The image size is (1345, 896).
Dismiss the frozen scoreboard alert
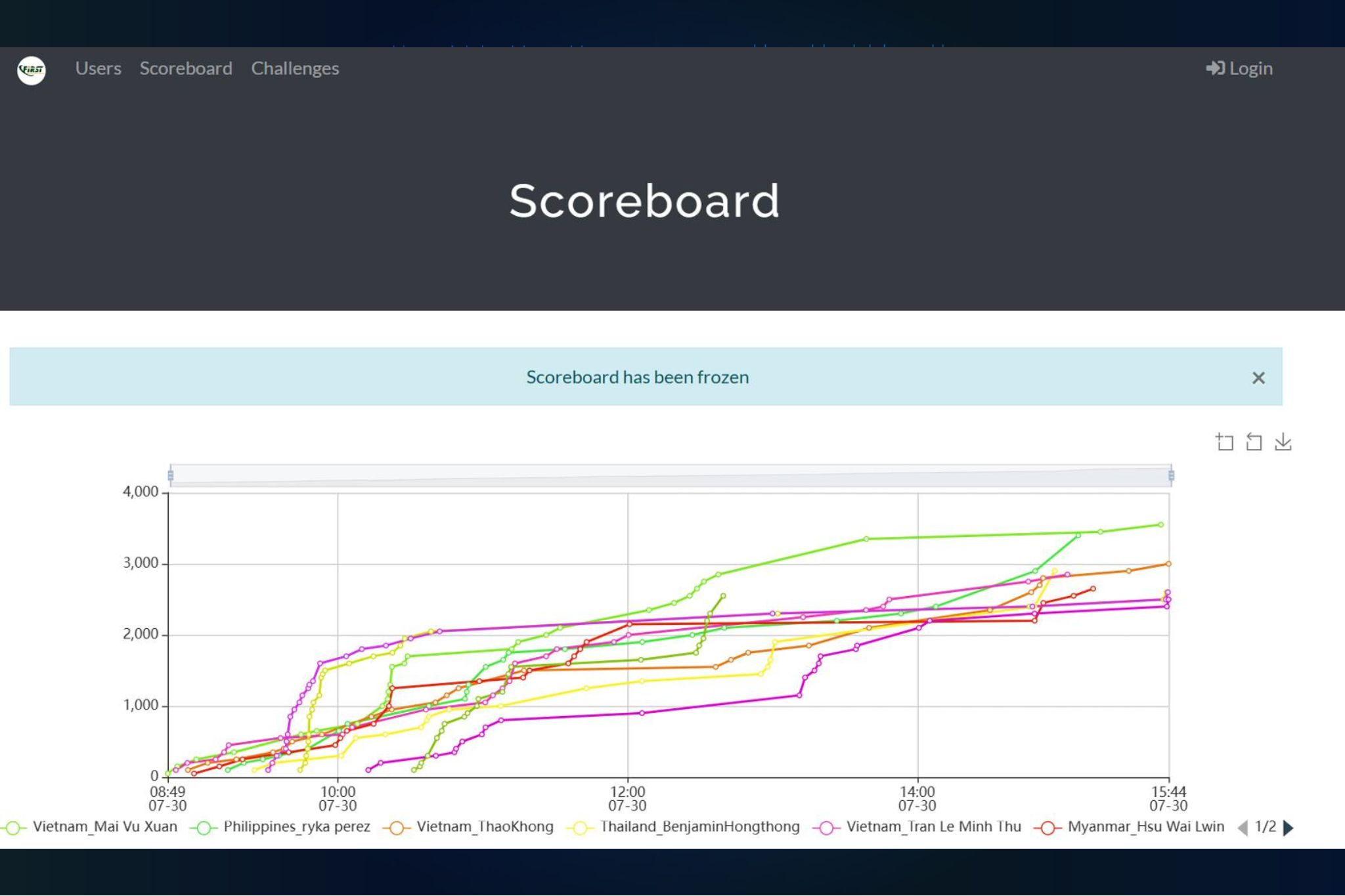coord(1258,378)
